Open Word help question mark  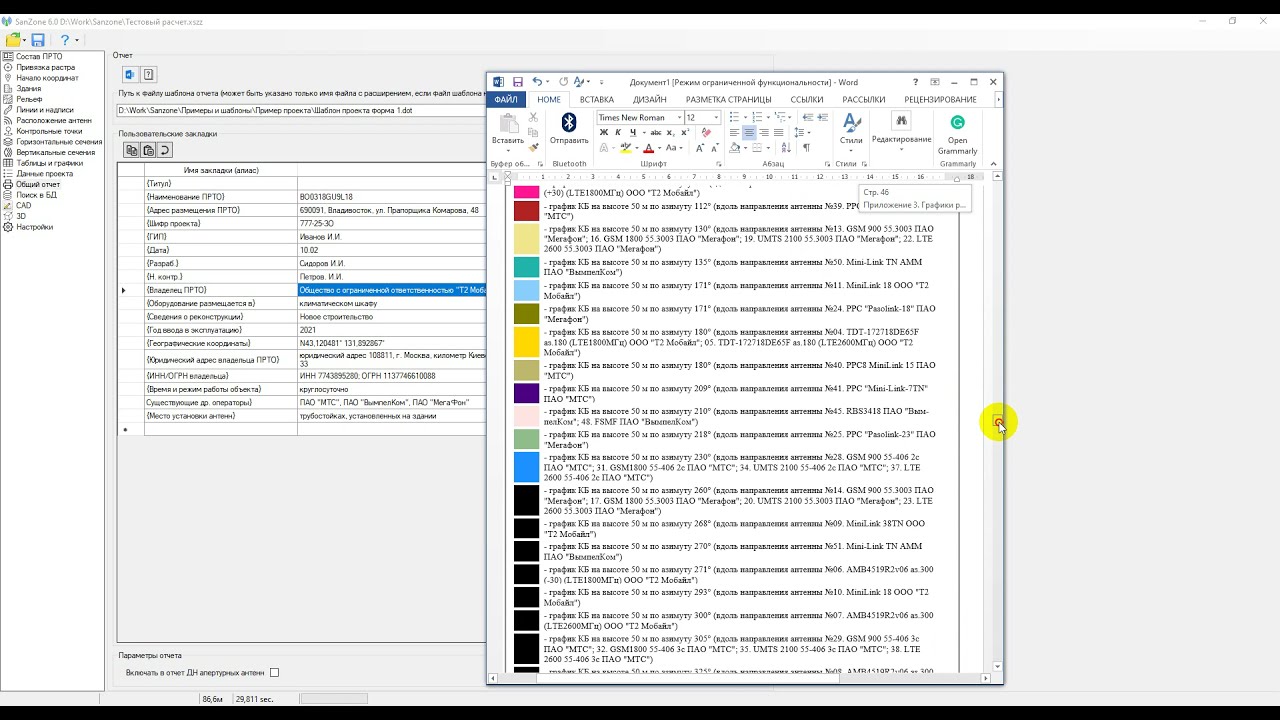tap(915, 82)
